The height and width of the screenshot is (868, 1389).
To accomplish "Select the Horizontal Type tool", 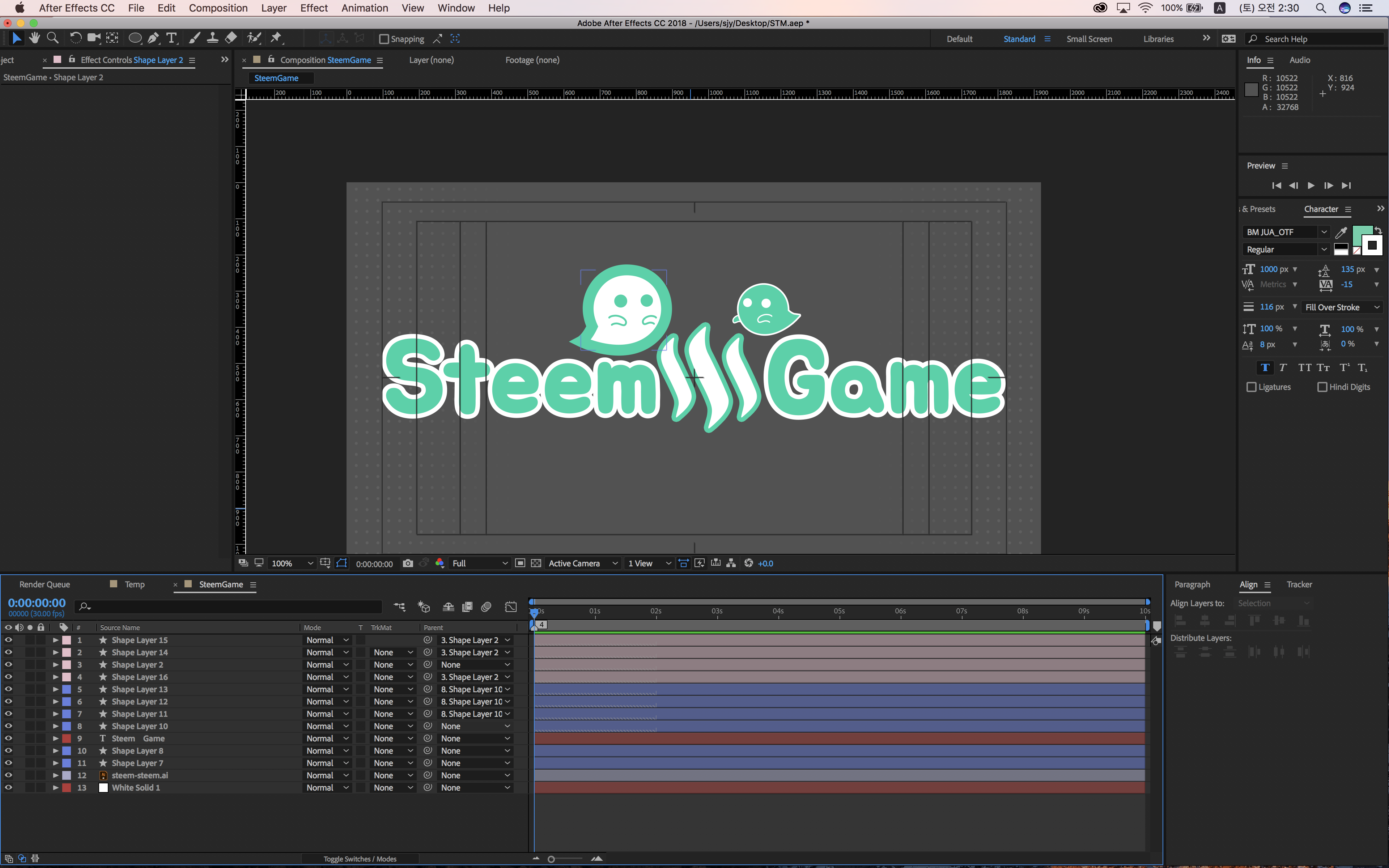I will pyautogui.click(x=171, y=38).
